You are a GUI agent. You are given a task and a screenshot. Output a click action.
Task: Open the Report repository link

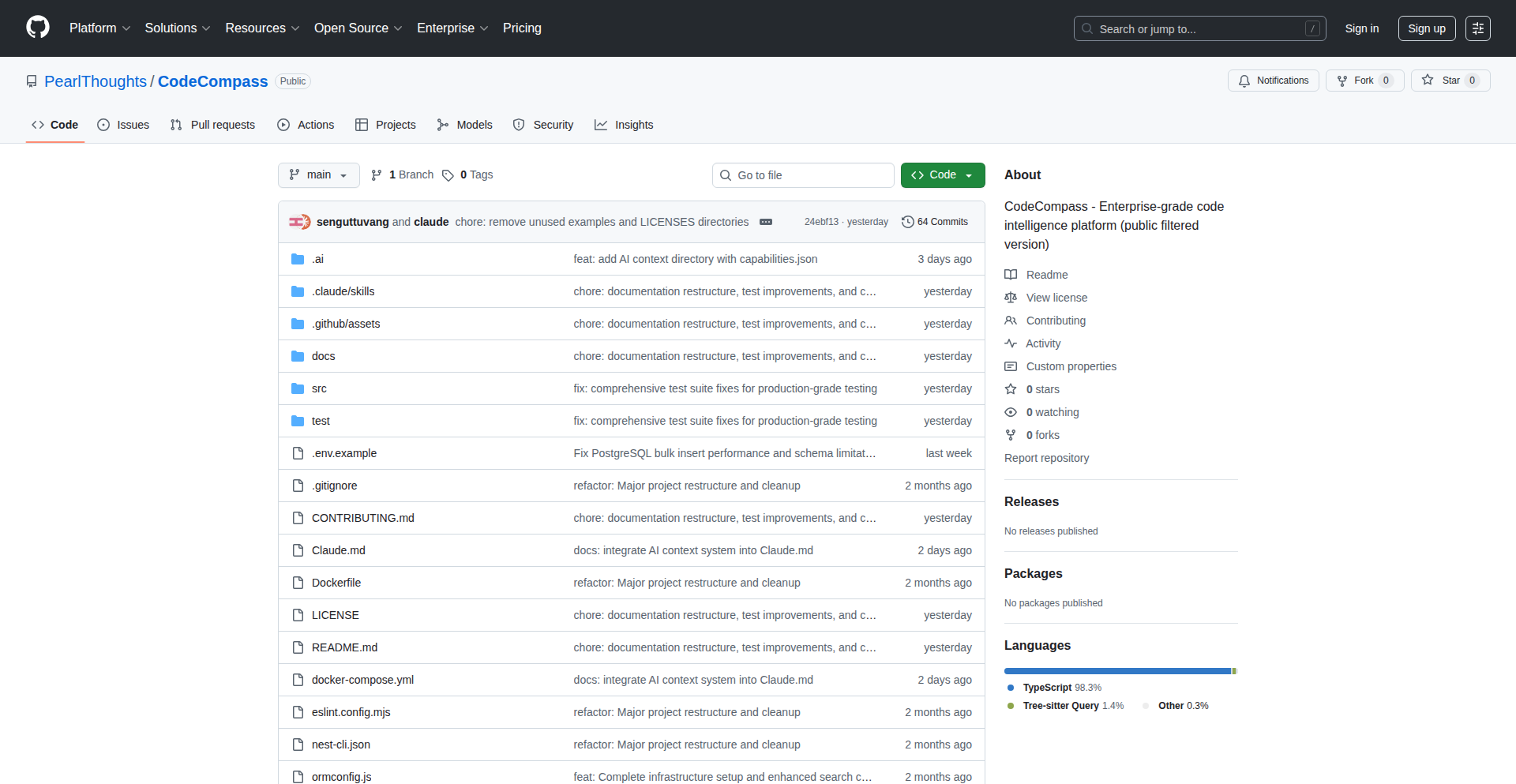(x=1046, y=458)
